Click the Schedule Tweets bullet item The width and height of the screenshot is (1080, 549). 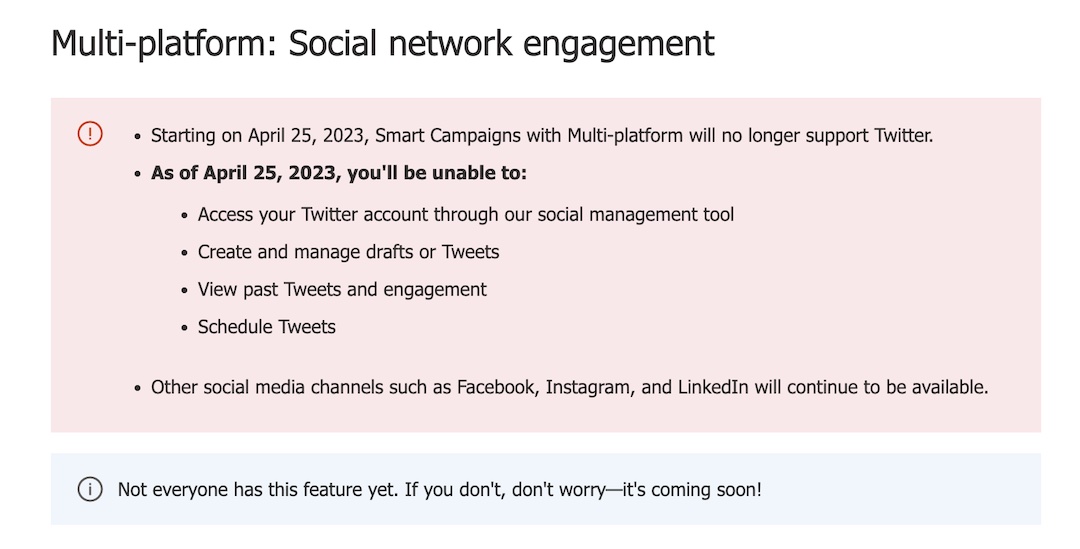click(267, 327)
